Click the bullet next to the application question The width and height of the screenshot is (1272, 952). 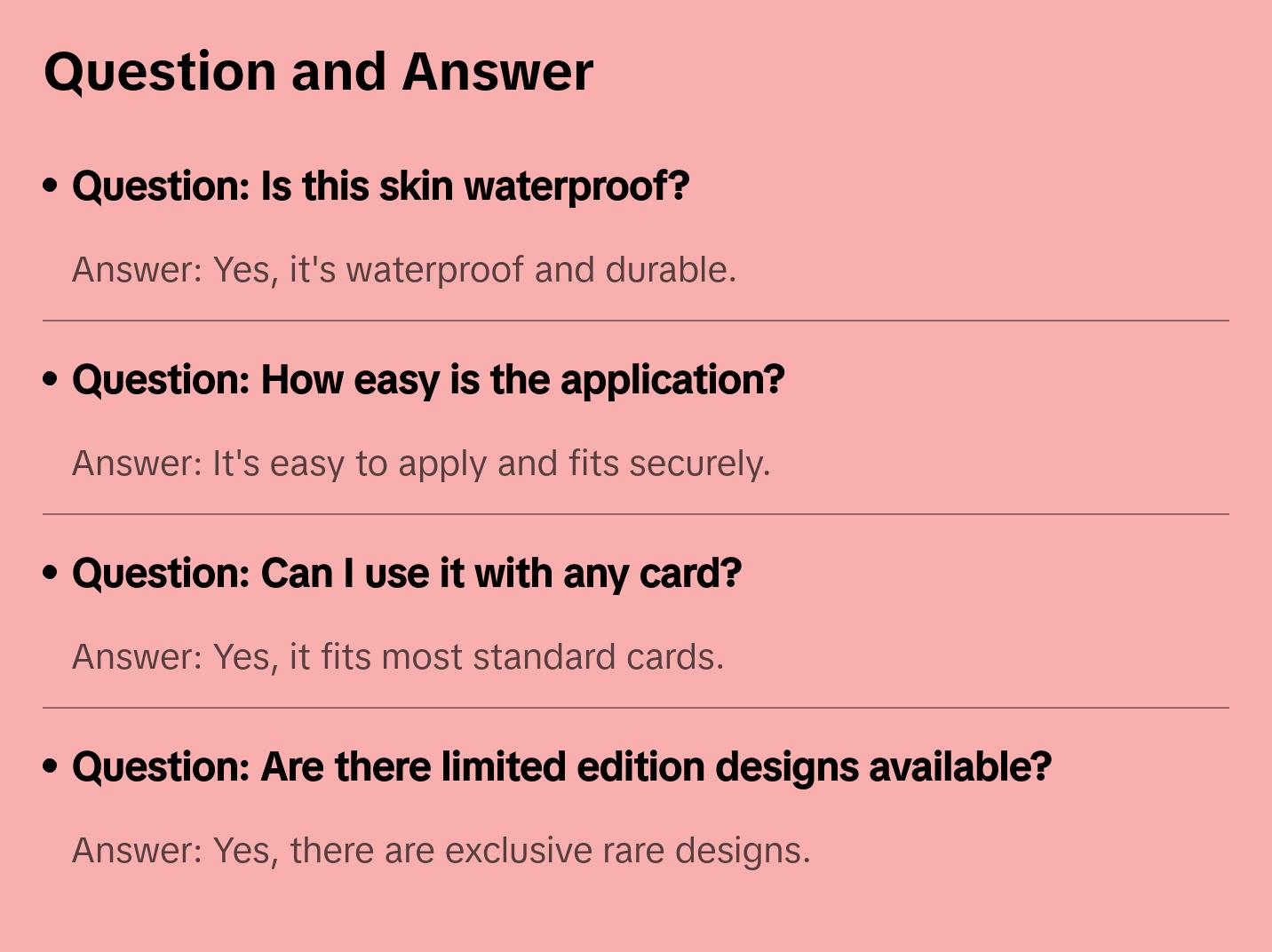point(51,380)
